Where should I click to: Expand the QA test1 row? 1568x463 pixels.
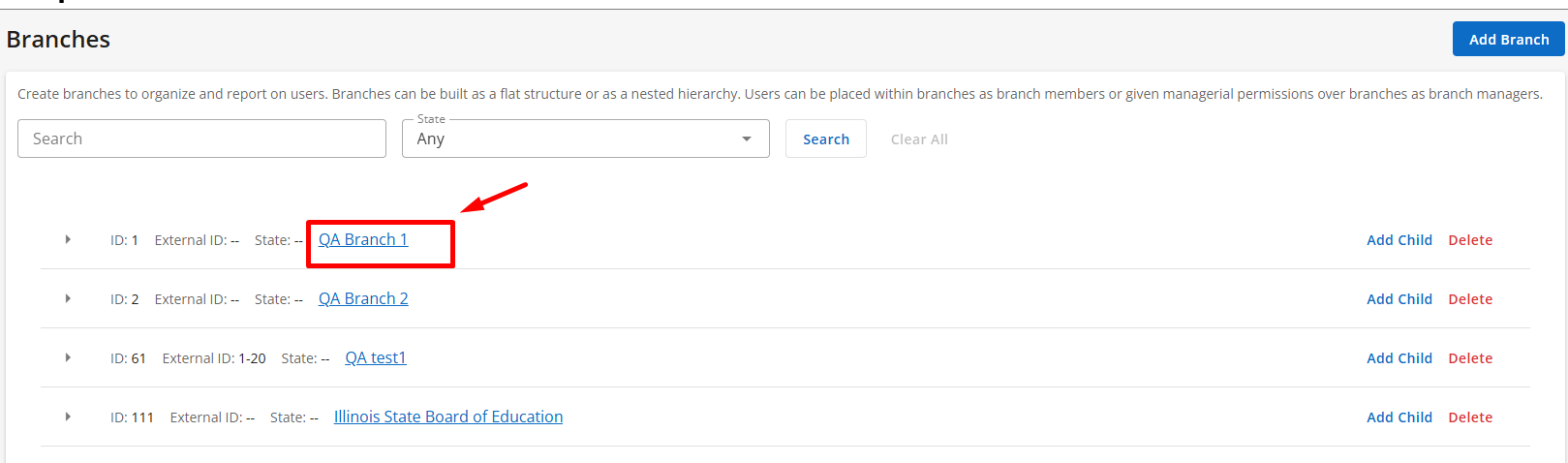pos(68,357)
